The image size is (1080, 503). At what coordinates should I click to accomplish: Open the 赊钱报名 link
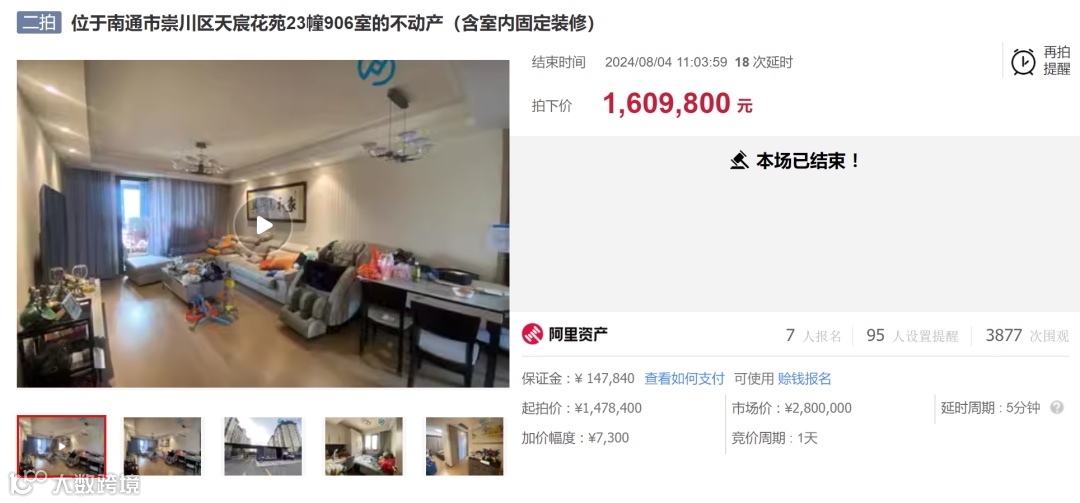pyautogui.click(x=804, y=378)
